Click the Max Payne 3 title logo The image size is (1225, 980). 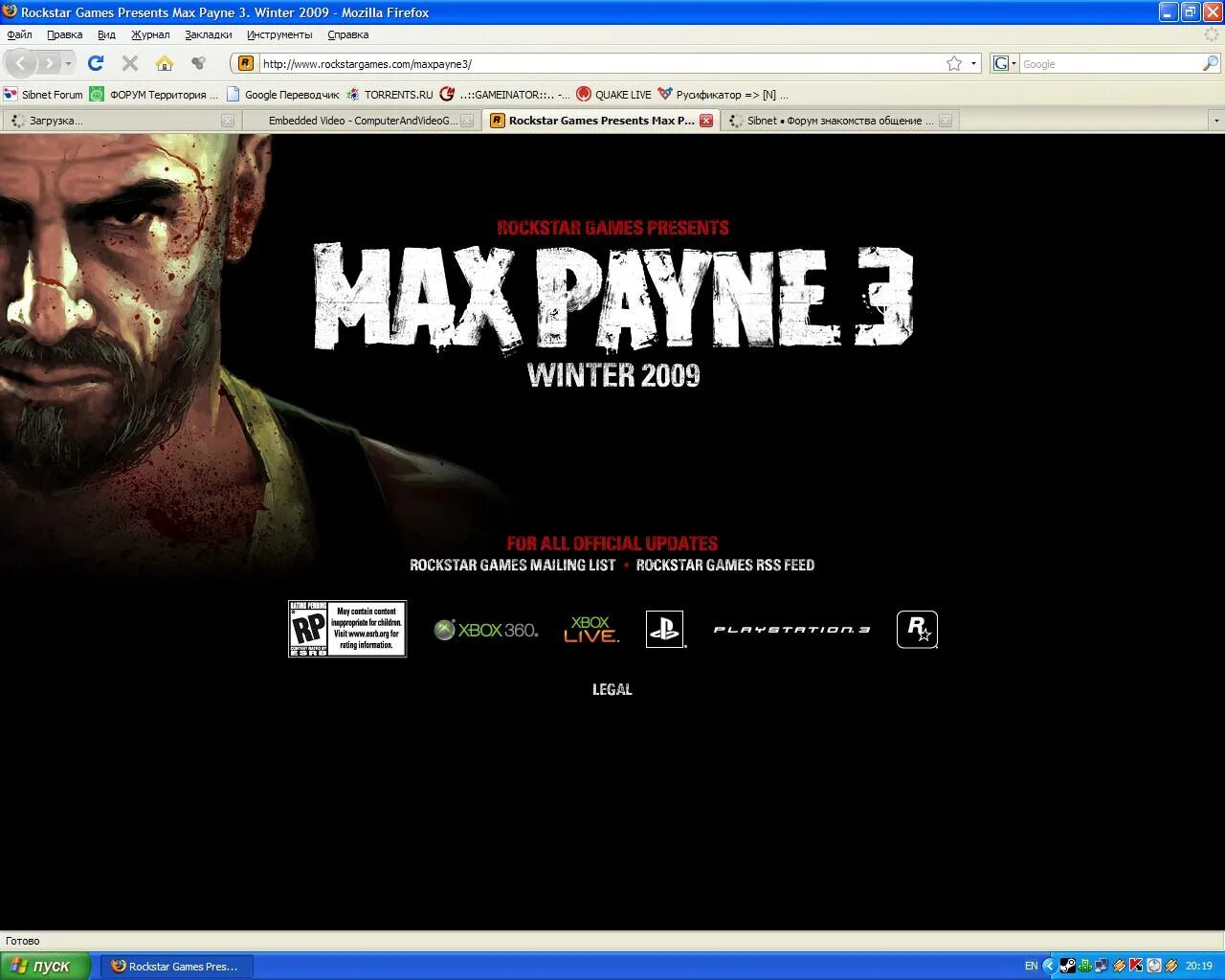tap(613, 297)
